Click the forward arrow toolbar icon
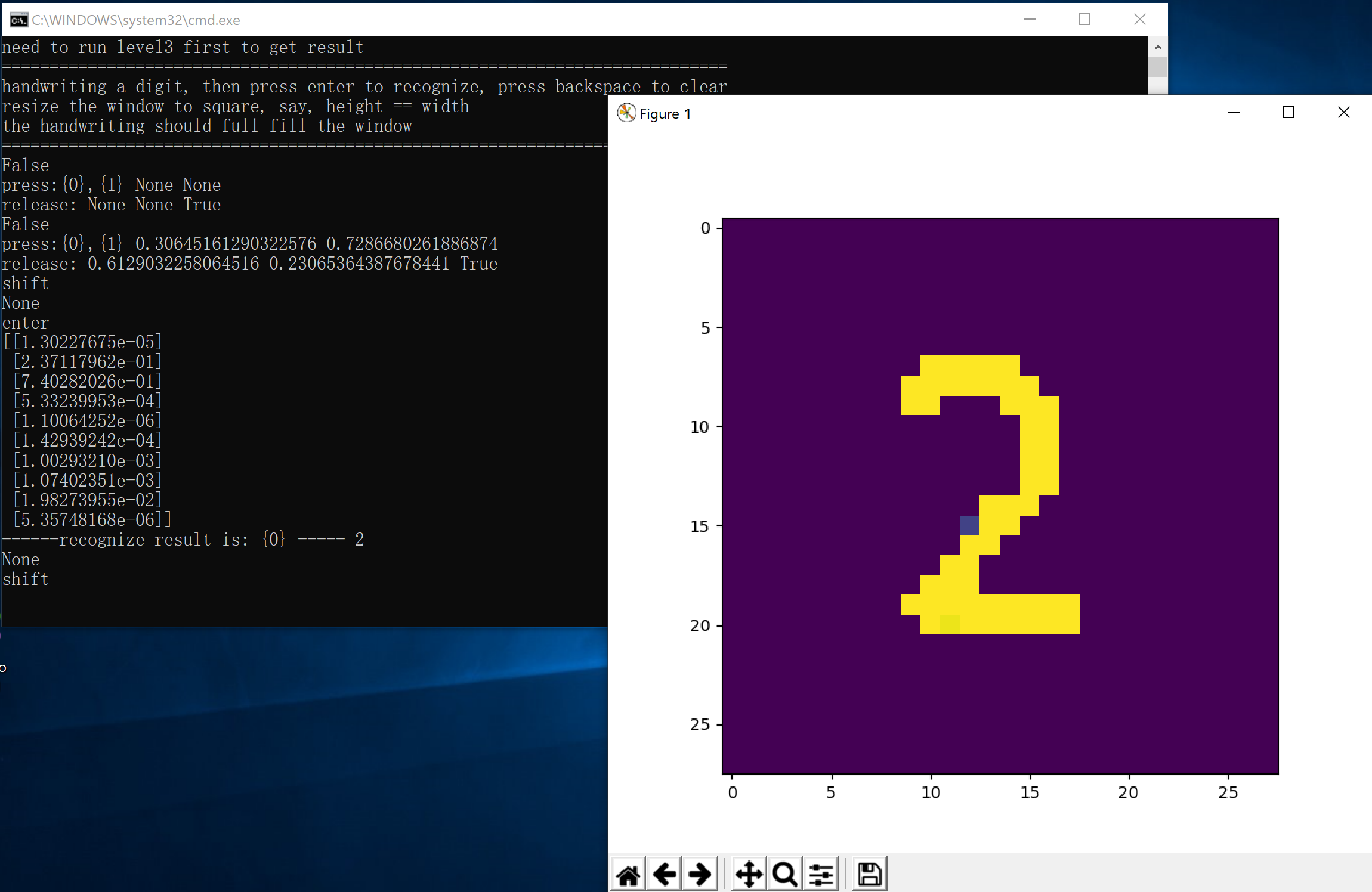 [700, 875]
